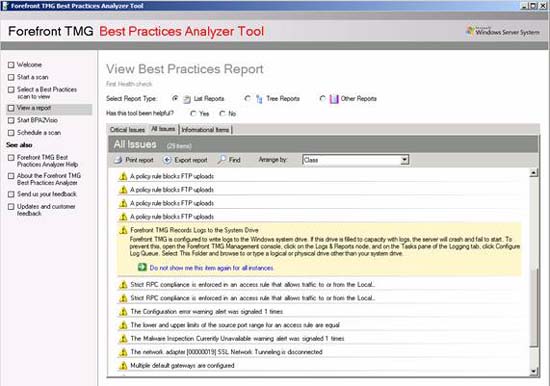Switch to Informational Items tab
Image resolution: width=550 pixels, height=386 pixels.
point(206,130)
